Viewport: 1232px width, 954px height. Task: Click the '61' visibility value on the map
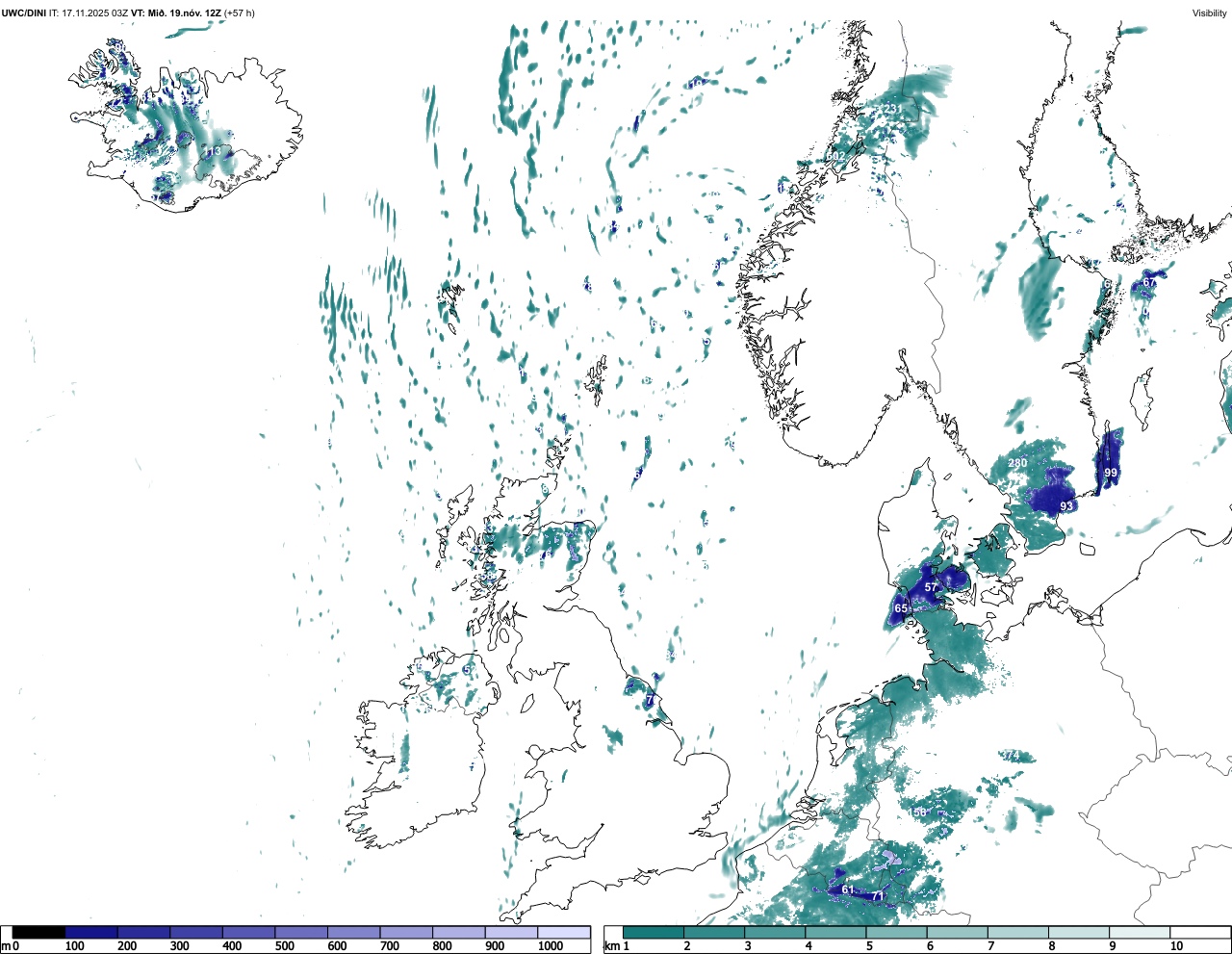pyautogui.click(x=848, y=890)
